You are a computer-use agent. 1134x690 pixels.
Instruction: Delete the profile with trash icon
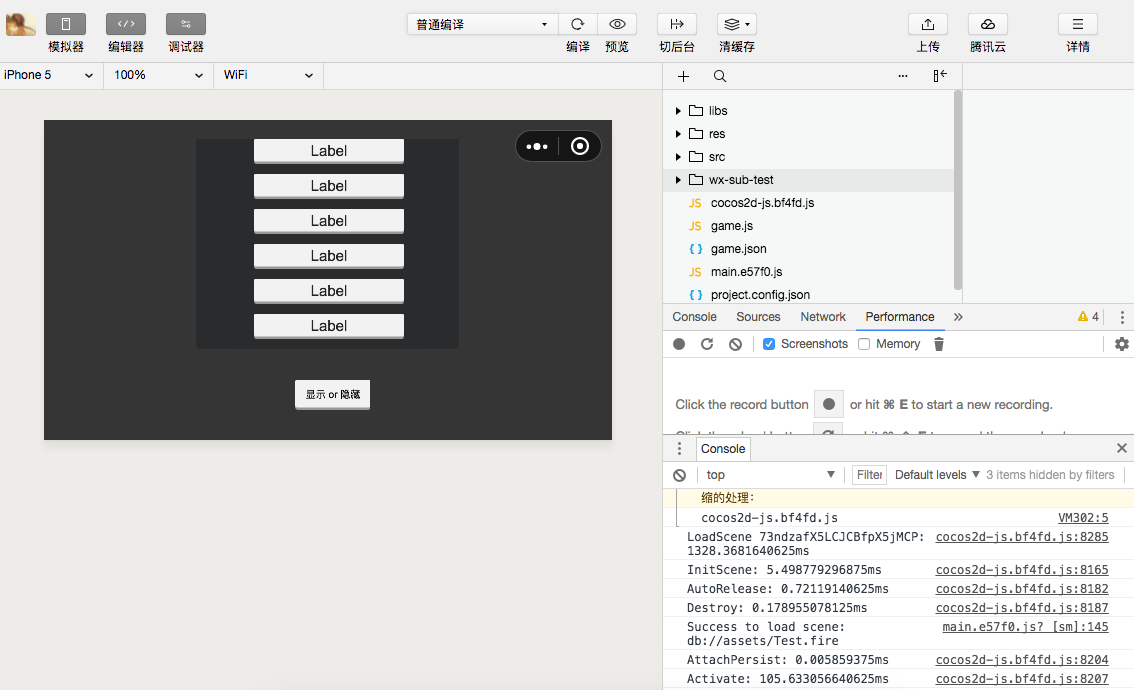(938, 344)
